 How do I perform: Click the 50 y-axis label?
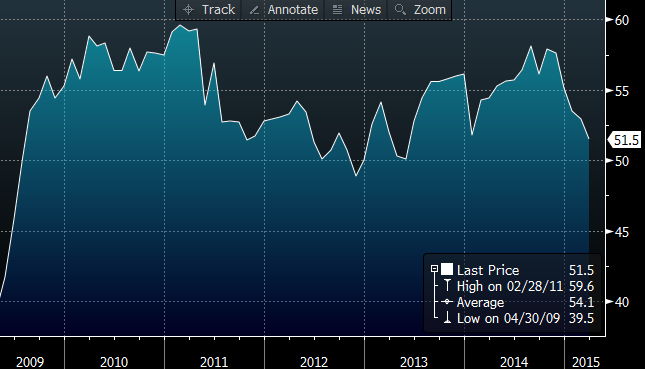pos(622,161)
